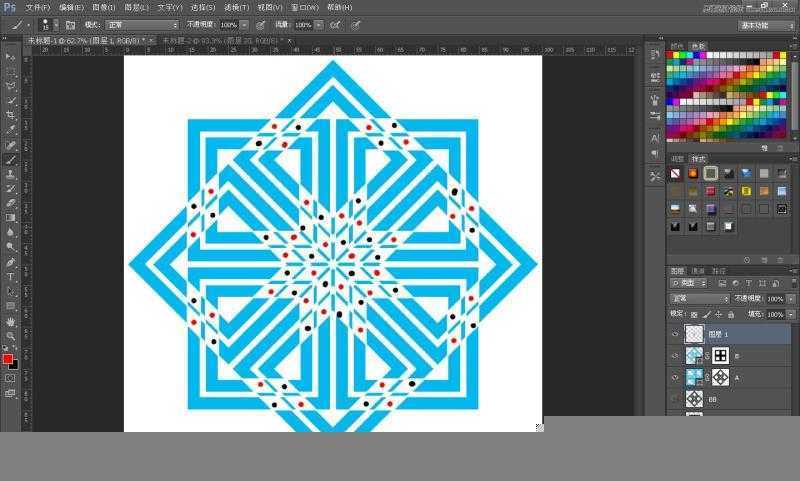Hide layer 图层 1
800x481 pixels.
[x=675, y=334]
